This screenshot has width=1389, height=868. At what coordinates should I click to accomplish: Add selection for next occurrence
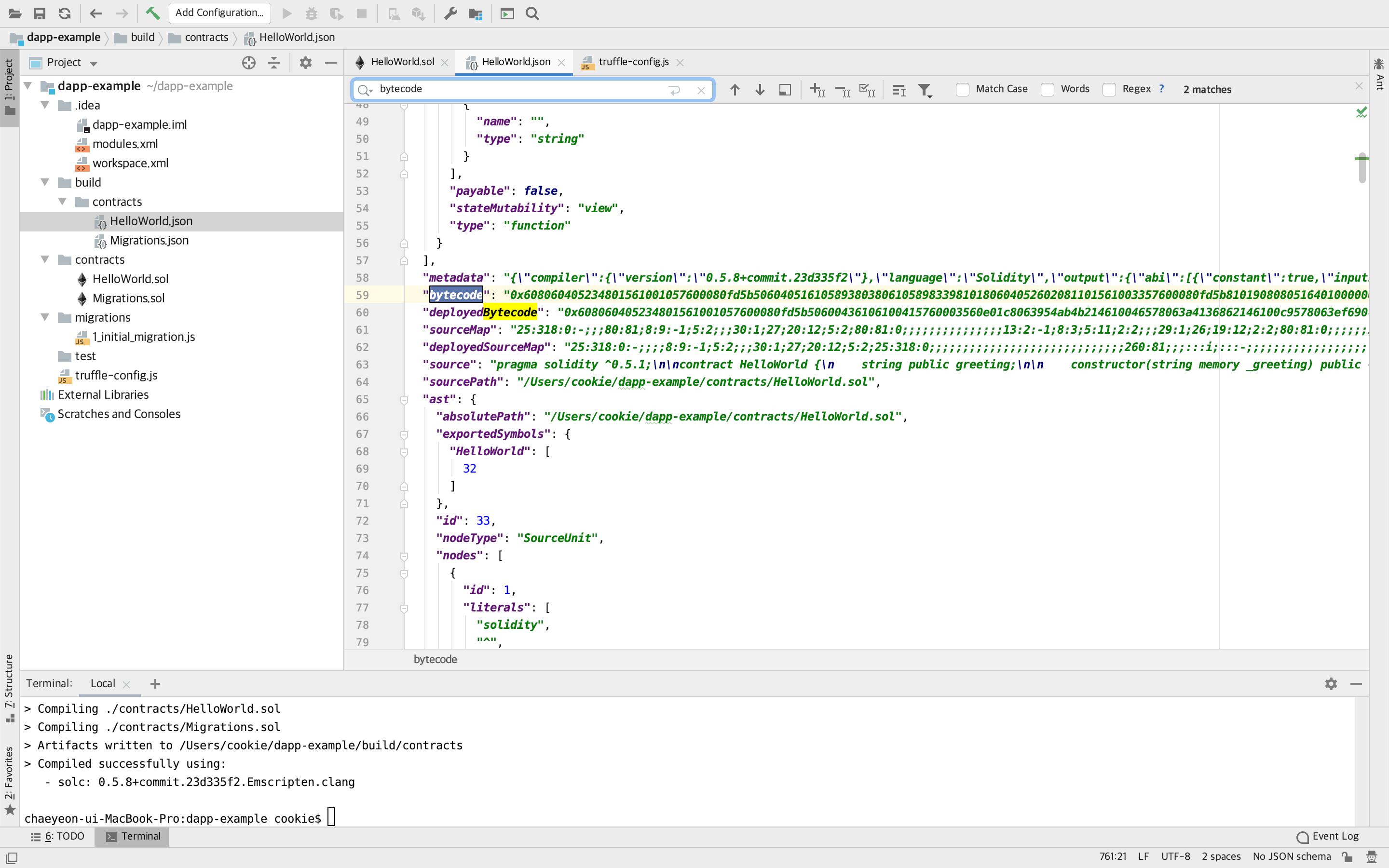(817, 90)
